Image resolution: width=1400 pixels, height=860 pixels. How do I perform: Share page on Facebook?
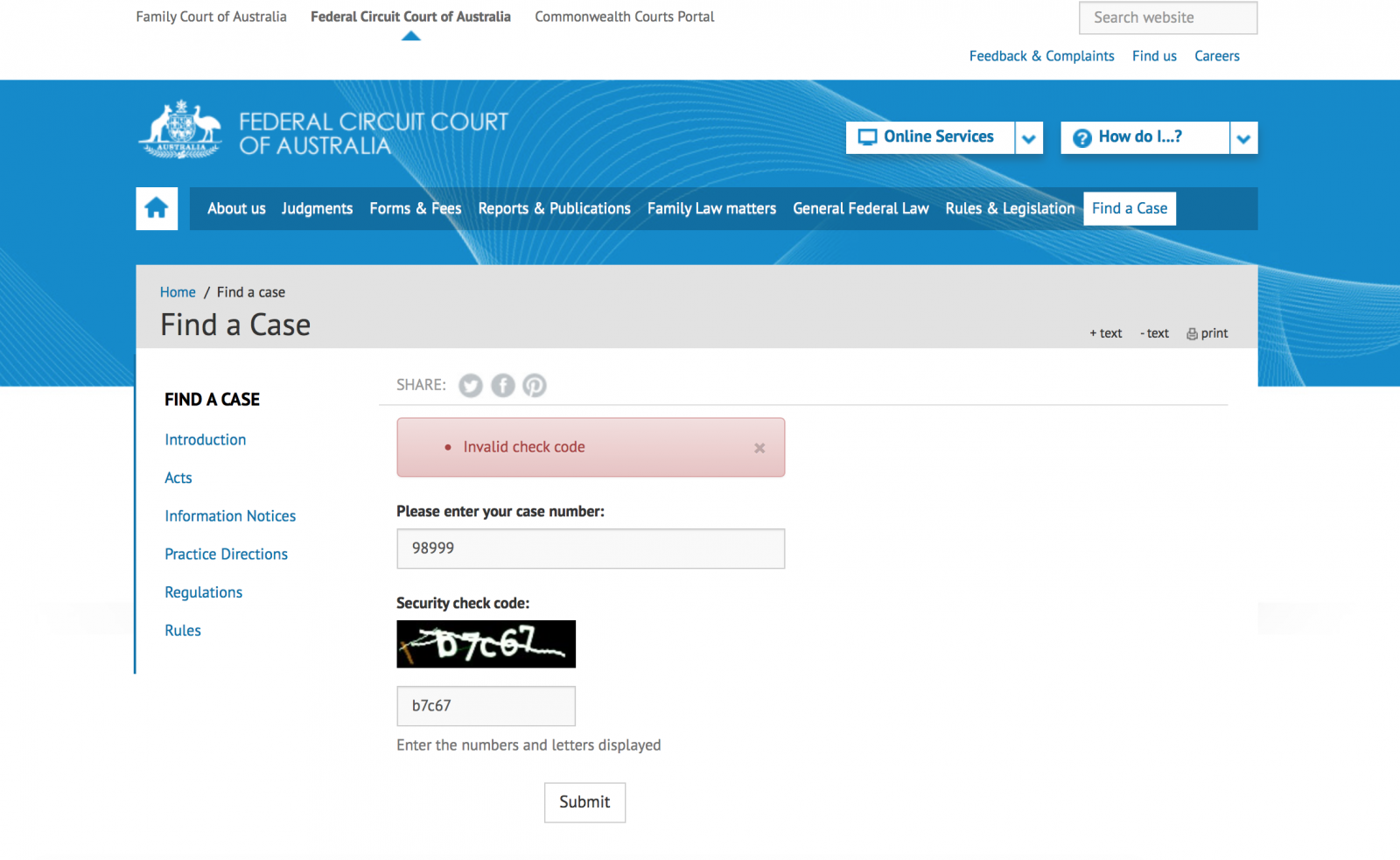502,385
